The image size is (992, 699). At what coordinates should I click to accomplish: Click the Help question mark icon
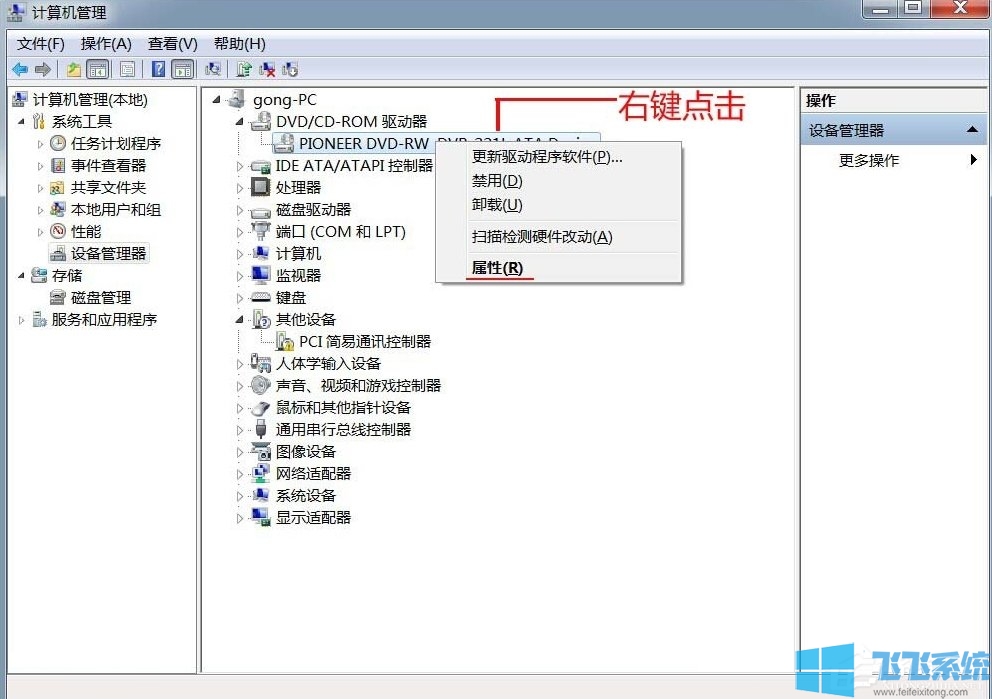pos(158,68)
